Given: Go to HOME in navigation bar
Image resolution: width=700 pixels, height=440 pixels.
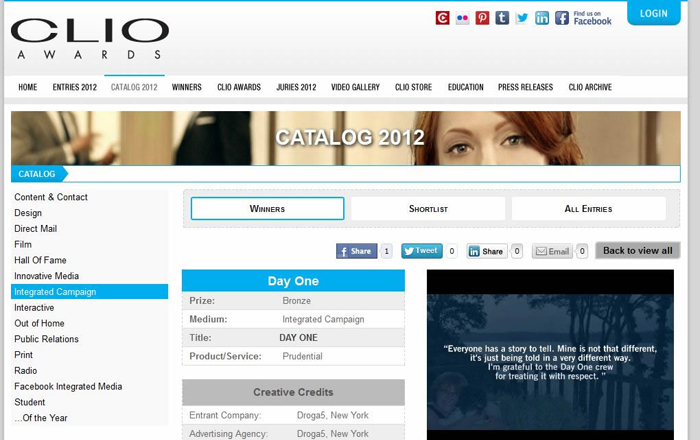Looking at the screenshot, I should (x=28, y=87).
